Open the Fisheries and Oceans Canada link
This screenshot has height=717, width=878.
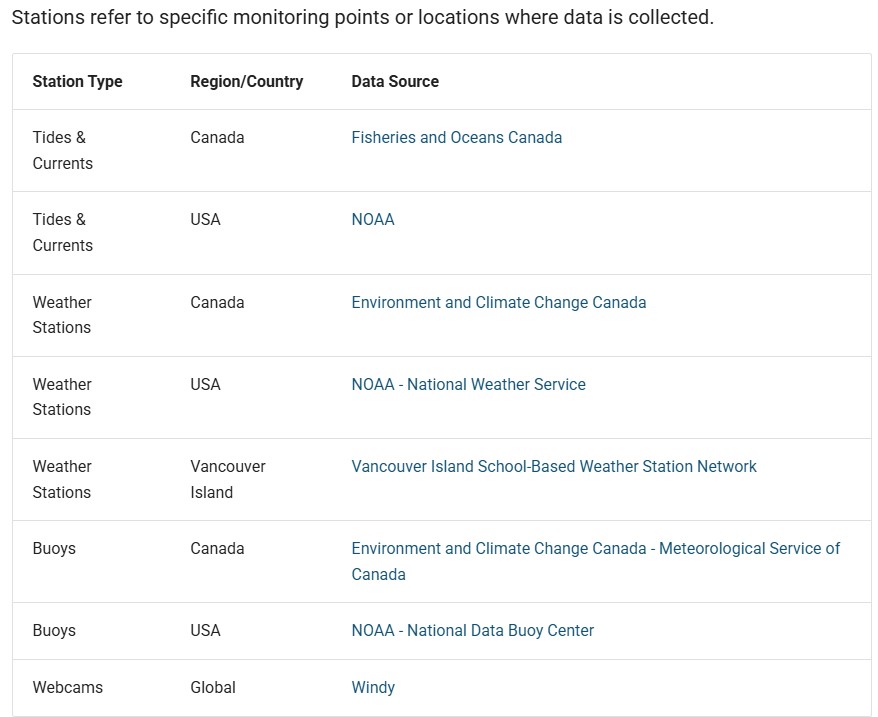point(456,138)
